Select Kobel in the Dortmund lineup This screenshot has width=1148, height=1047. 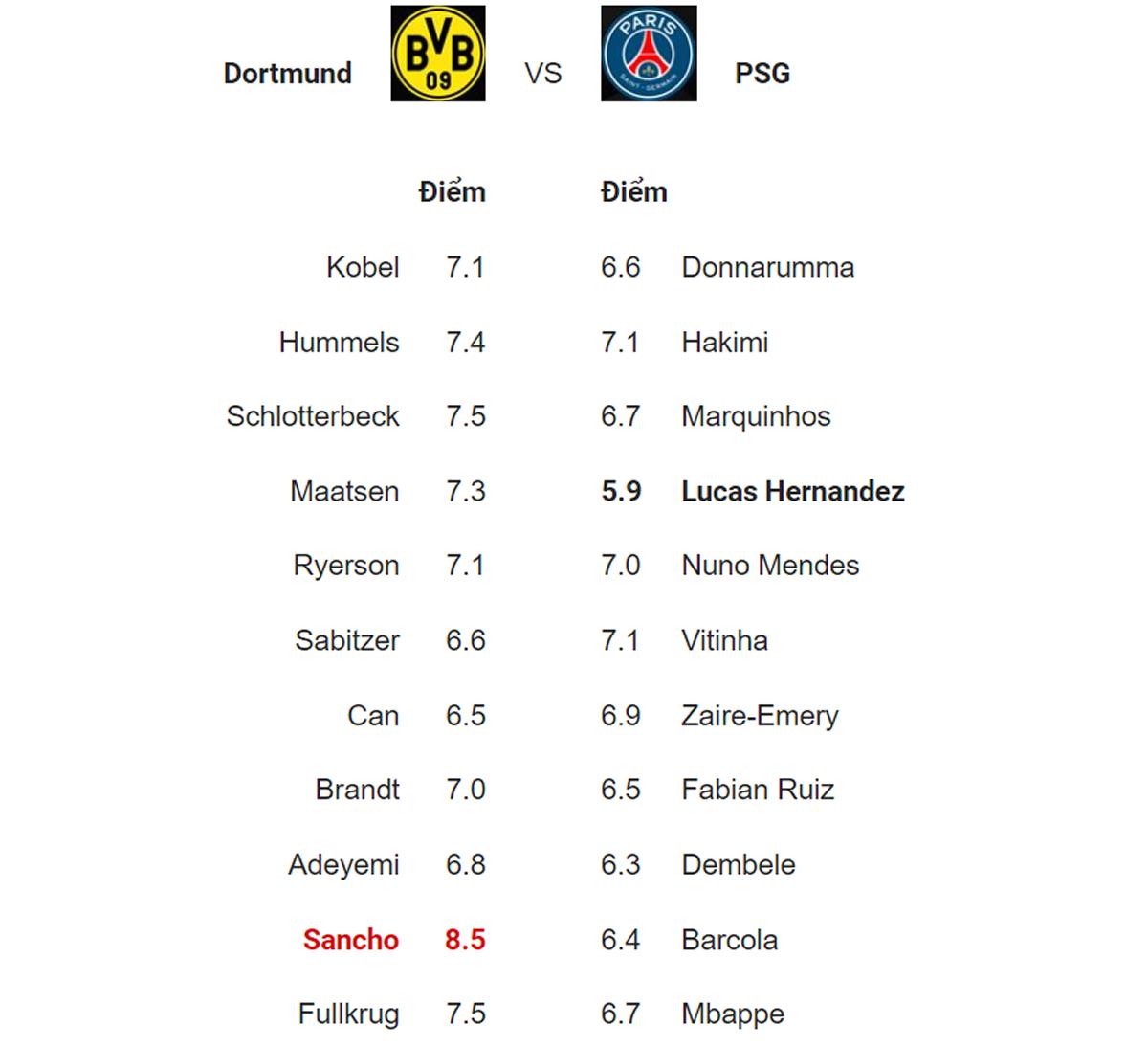point(362,267)
